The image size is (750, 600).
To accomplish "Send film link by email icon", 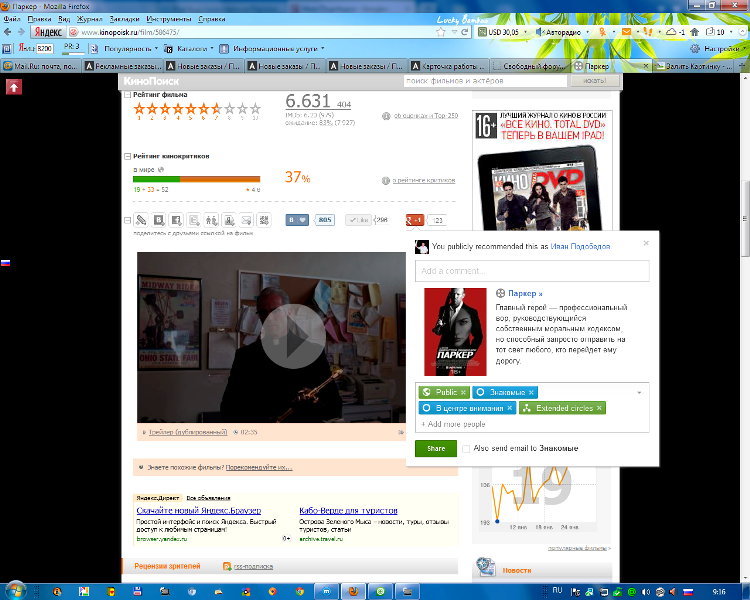I will click(246, 220).
